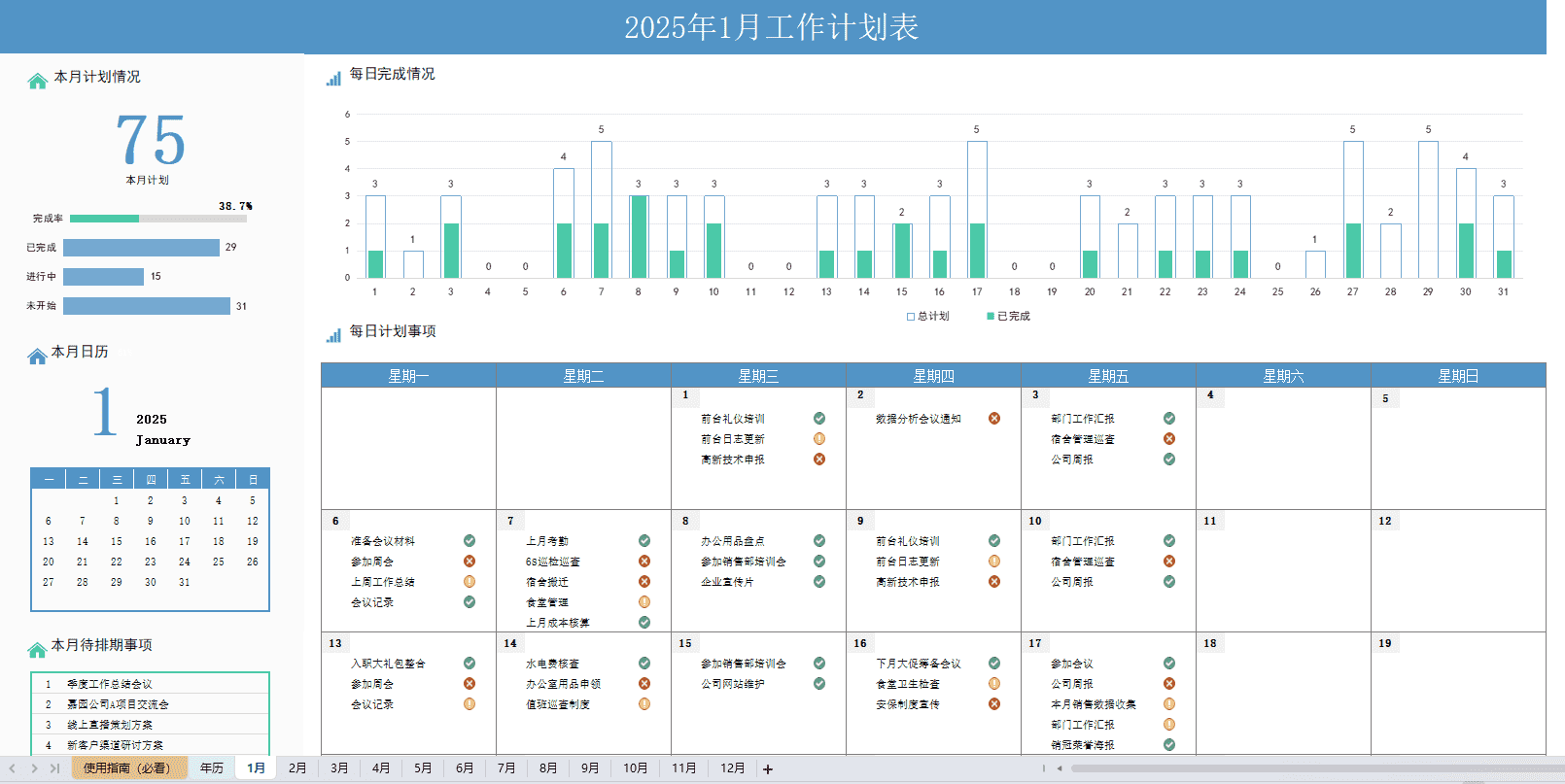Select date 31 in the mini calendar
The width and height of the screenshot is (1565, 784).
185,583
